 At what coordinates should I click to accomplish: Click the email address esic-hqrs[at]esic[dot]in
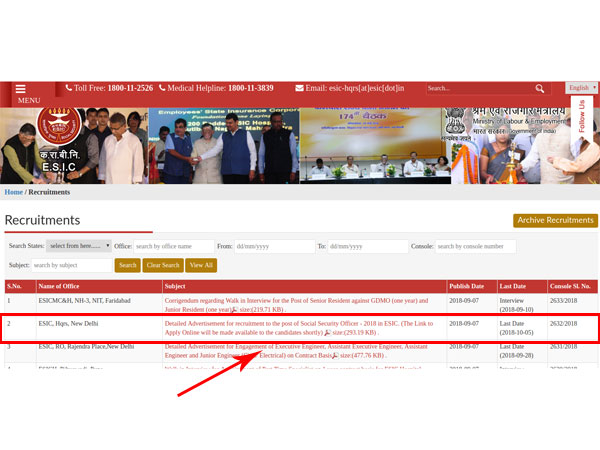(366, 88)
